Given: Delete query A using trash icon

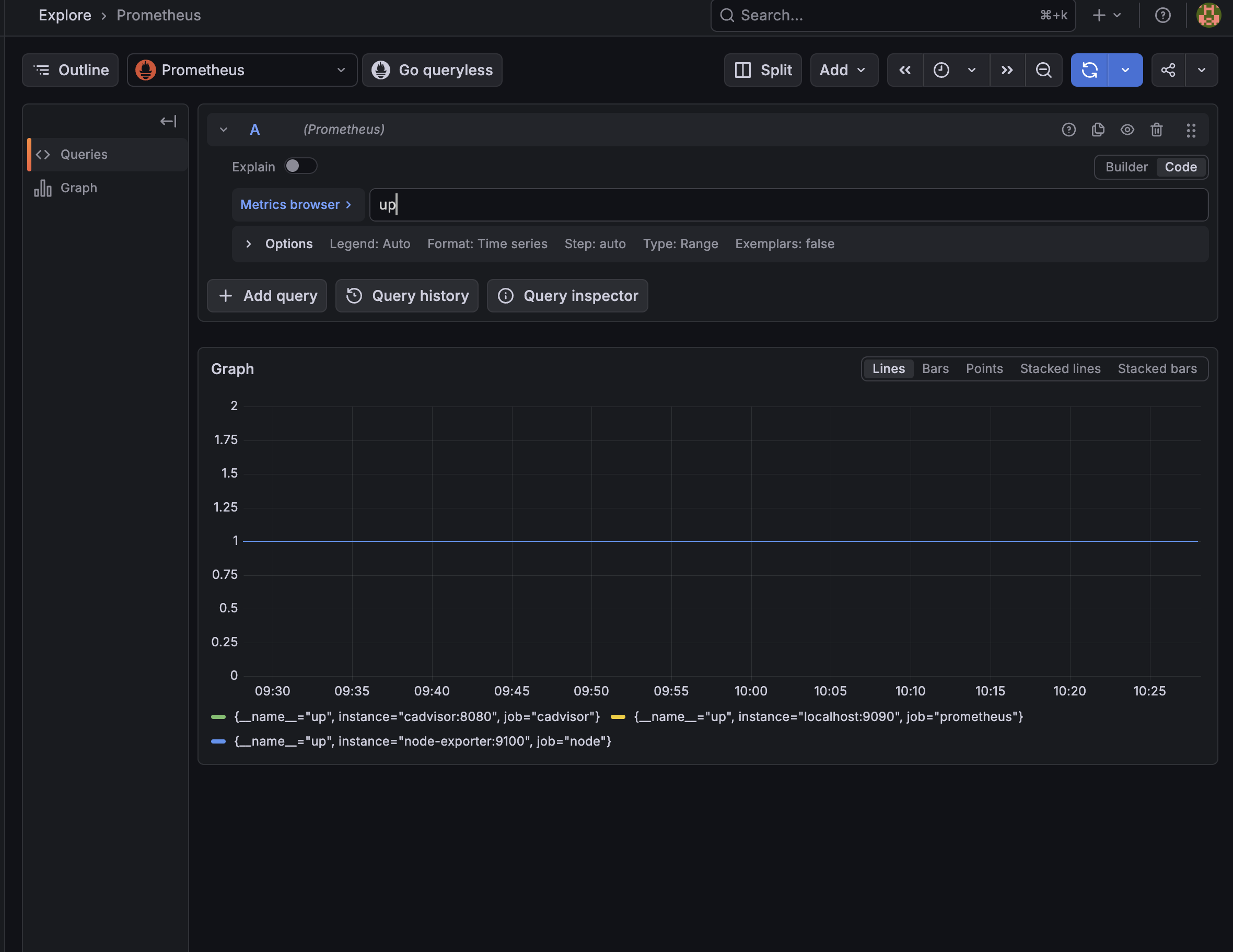Looking at the screenshot, I should [1156, 130].
